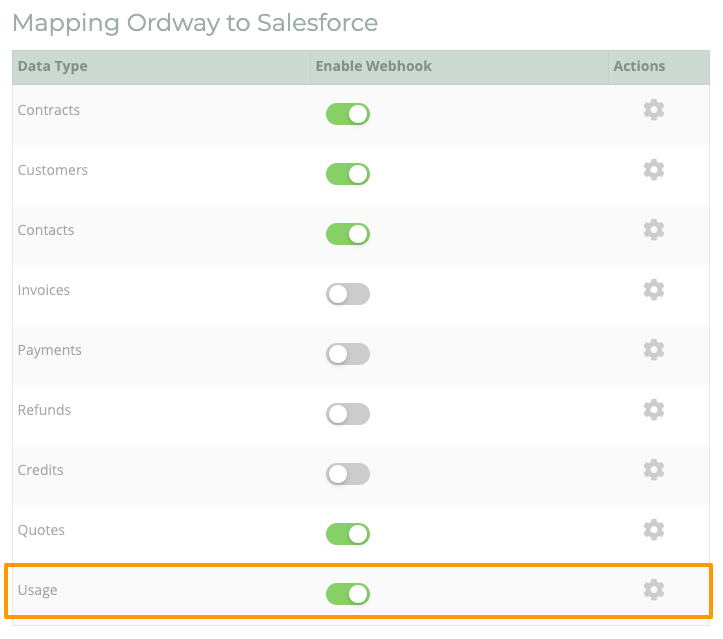Select the Invoices data type label
Viewport: 723px width, 639px height.
pos(44,290)
